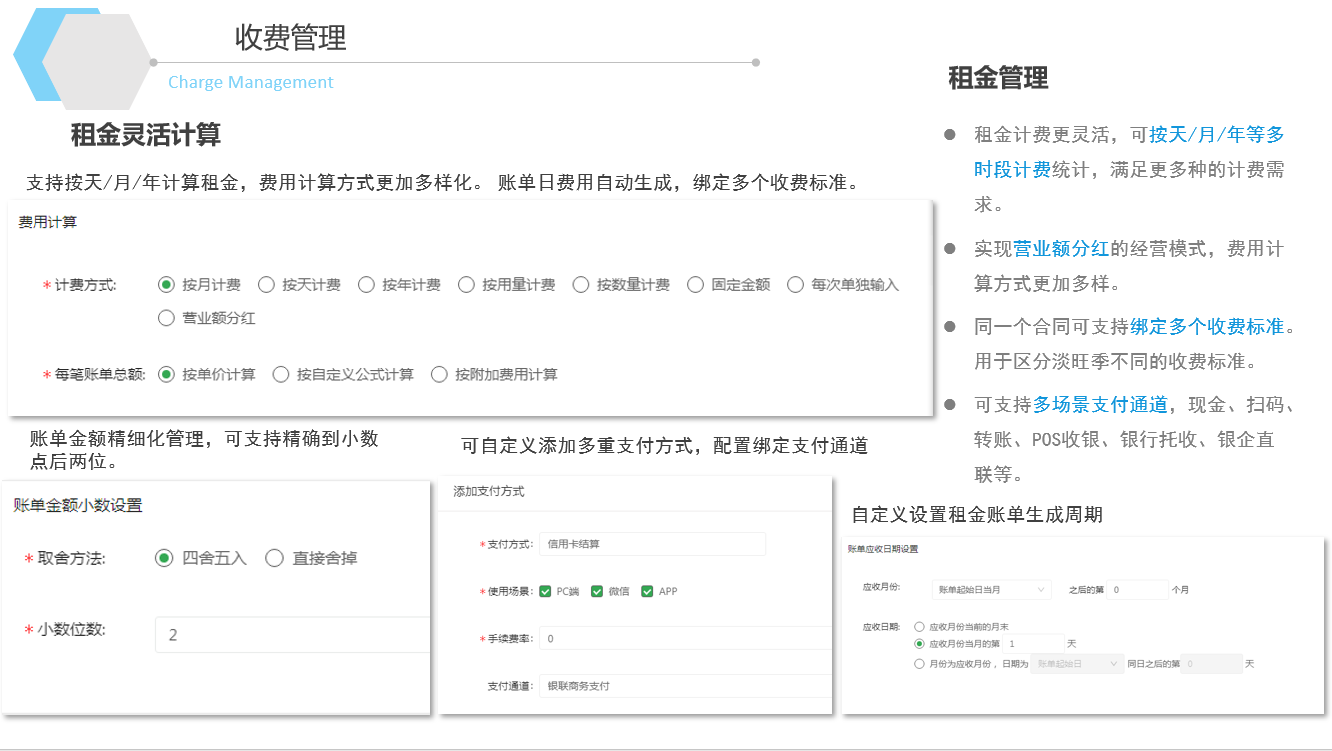Viewport: 1332px width, 751px height.
Task: Click the Charge Management subtitle
Action: pos(251,82)
